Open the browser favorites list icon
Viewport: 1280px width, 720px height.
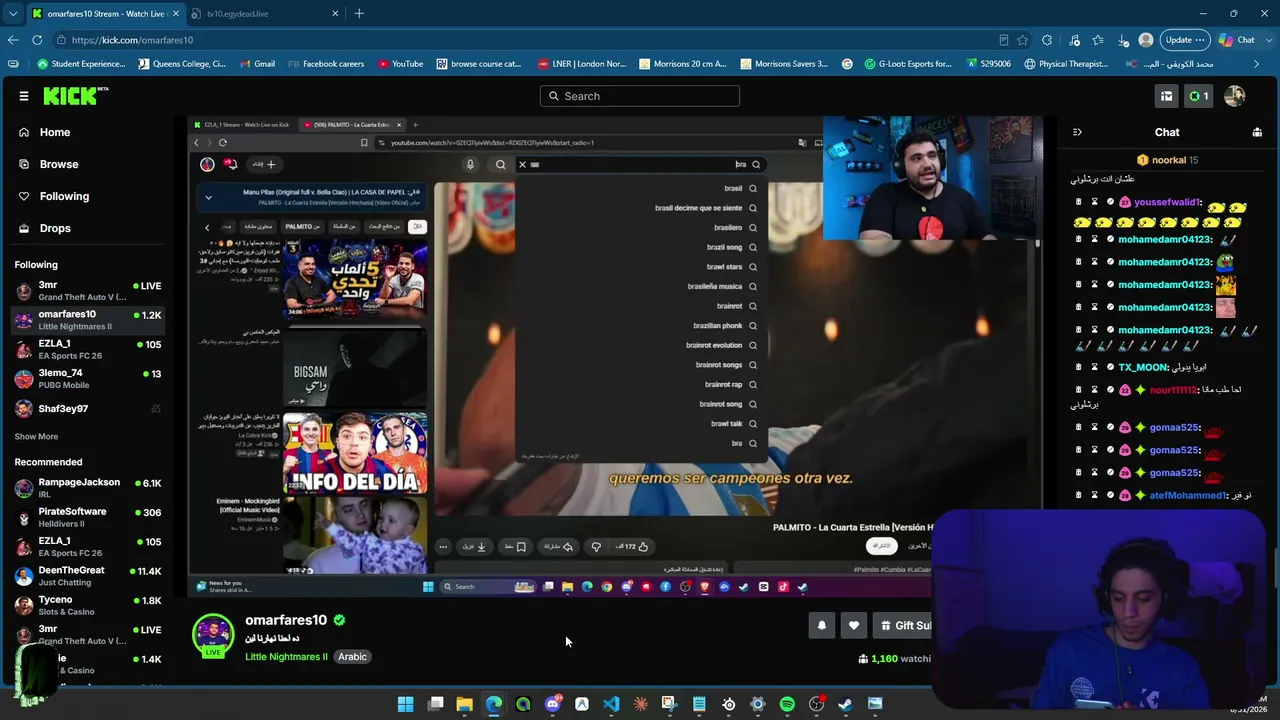[x=1098, y=40]
